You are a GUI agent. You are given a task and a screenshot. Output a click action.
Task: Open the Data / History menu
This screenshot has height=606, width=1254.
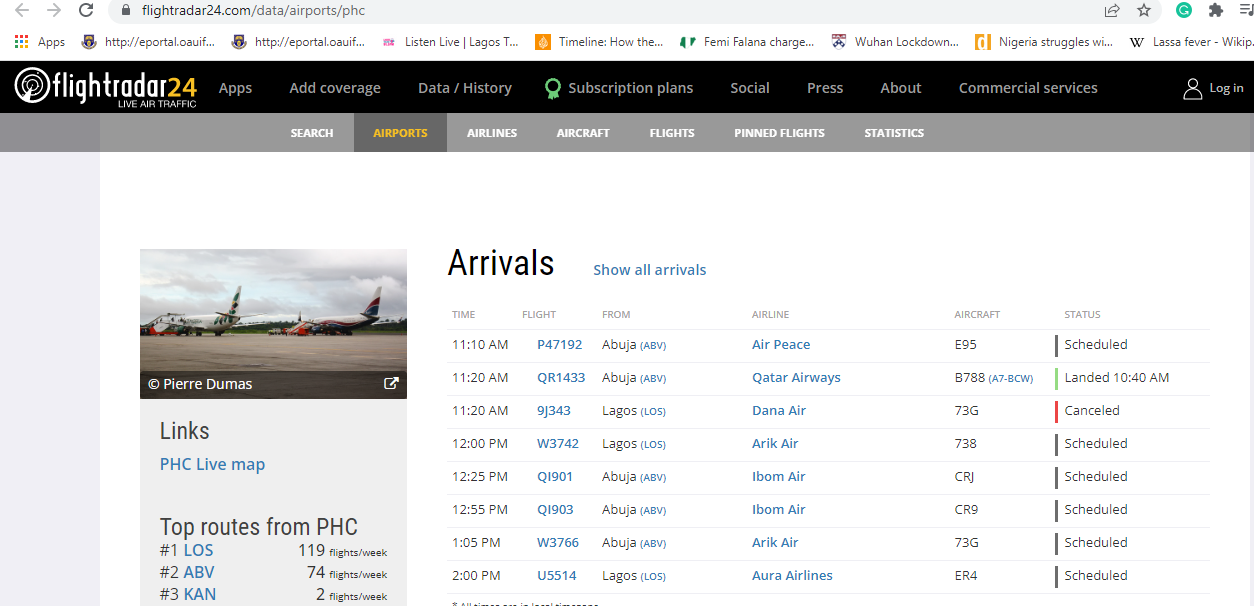click(x=464, y=88)
